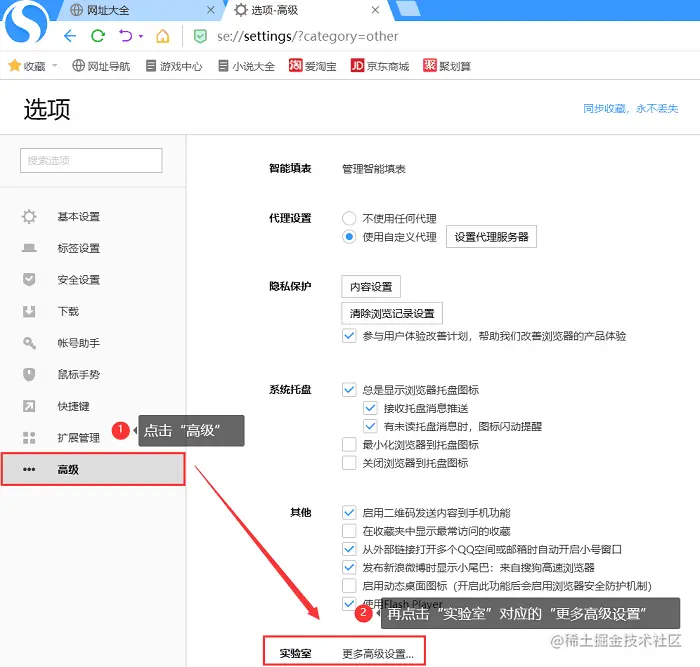Click the 更多高级设置... link

click(x=378, y=654)
